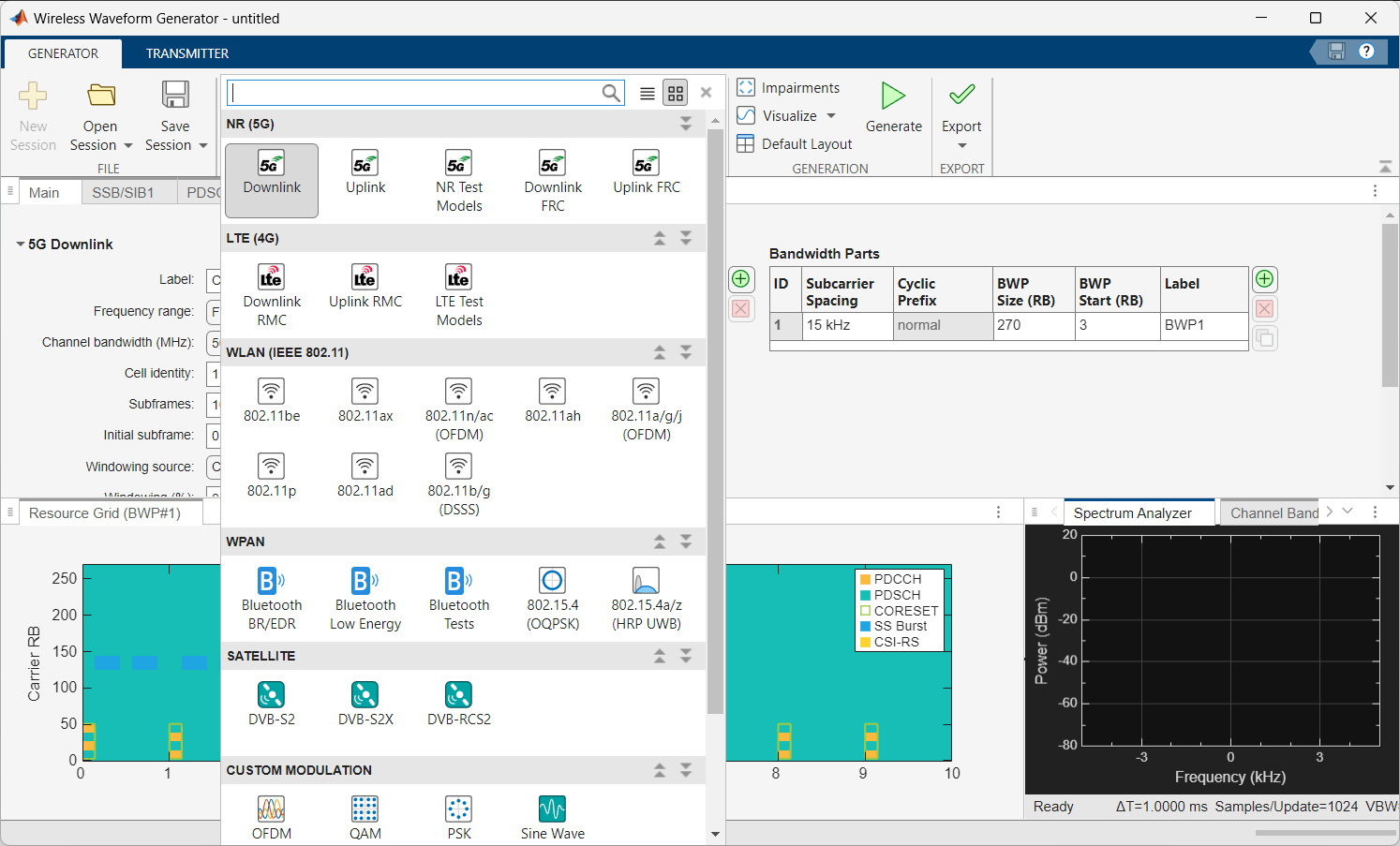Switch gallery to list view
1400x846 pixels.
tap(647, 93)
